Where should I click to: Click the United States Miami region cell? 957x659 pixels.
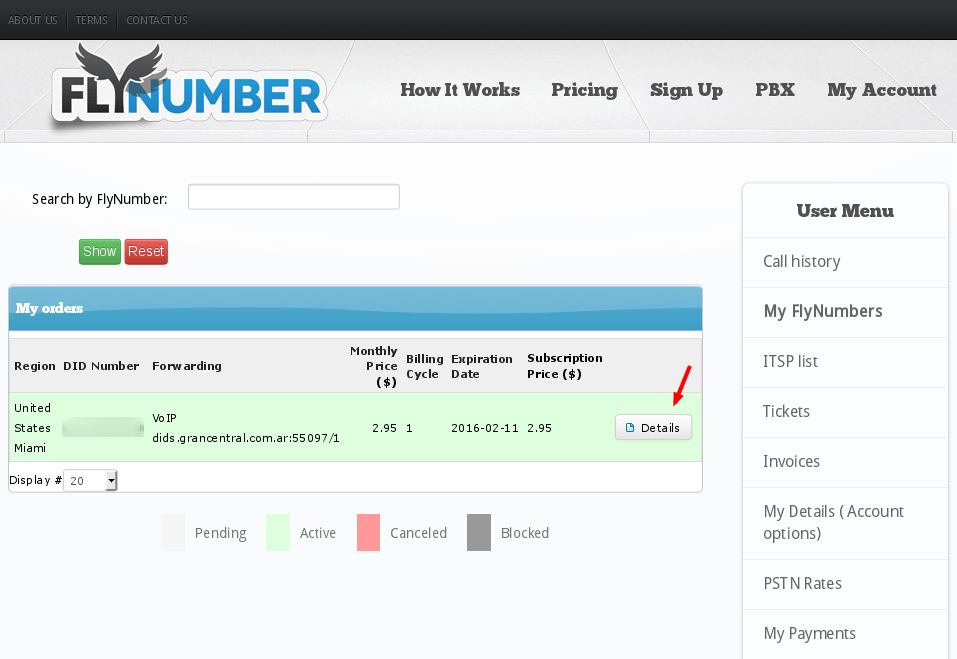pos(32,428)
